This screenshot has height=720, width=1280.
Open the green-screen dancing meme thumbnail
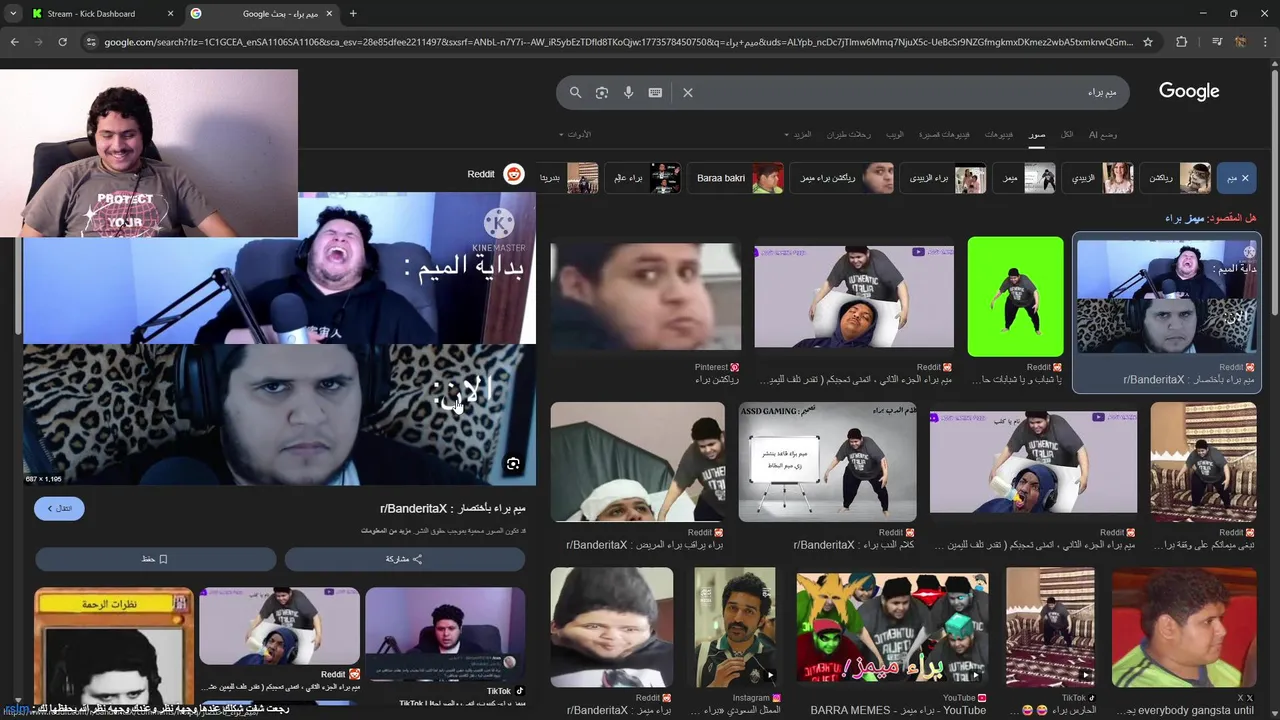tap(1015, 296)
